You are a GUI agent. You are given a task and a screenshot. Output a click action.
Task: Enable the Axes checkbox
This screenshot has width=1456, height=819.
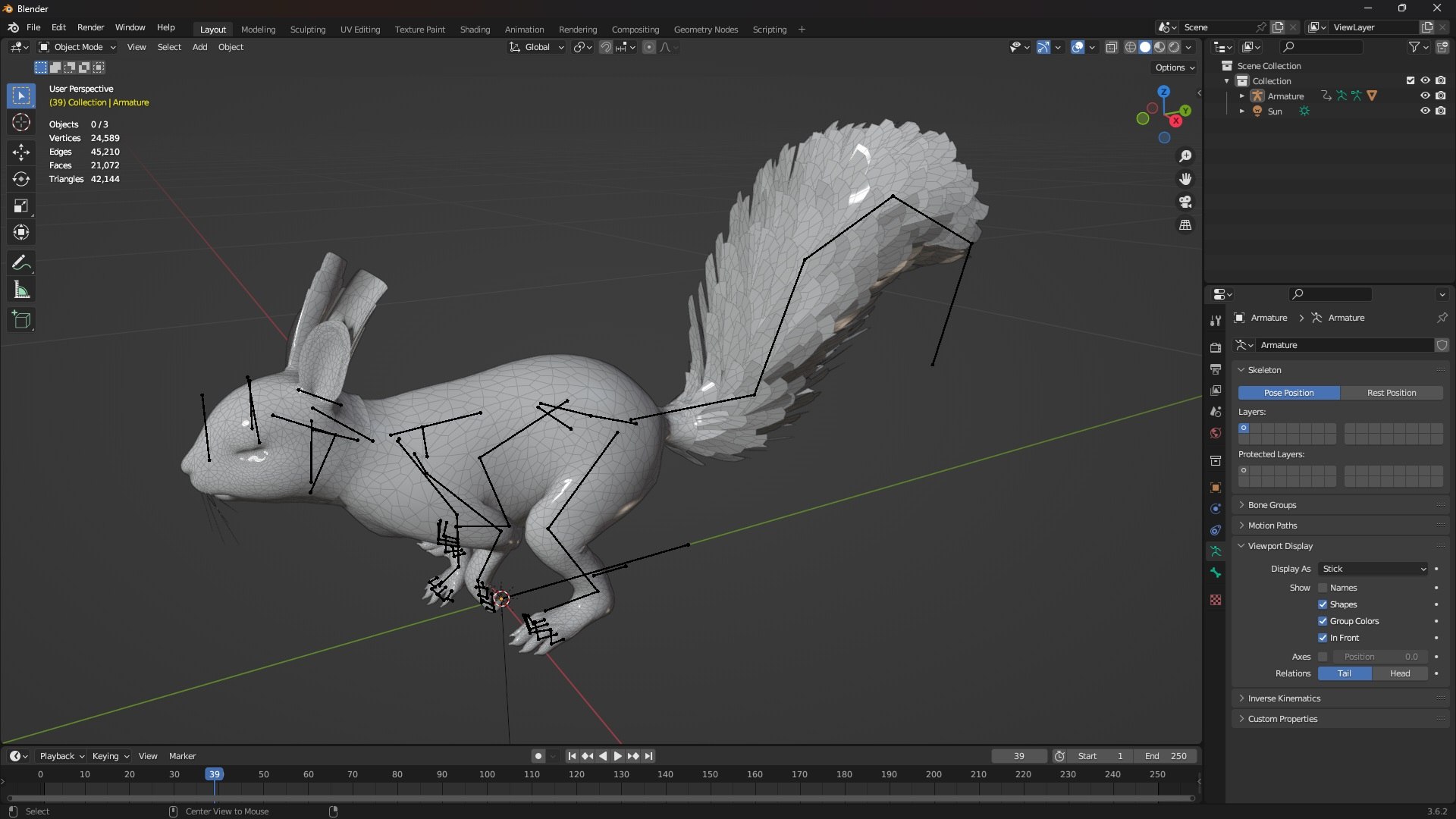(x=1323, y=657)
